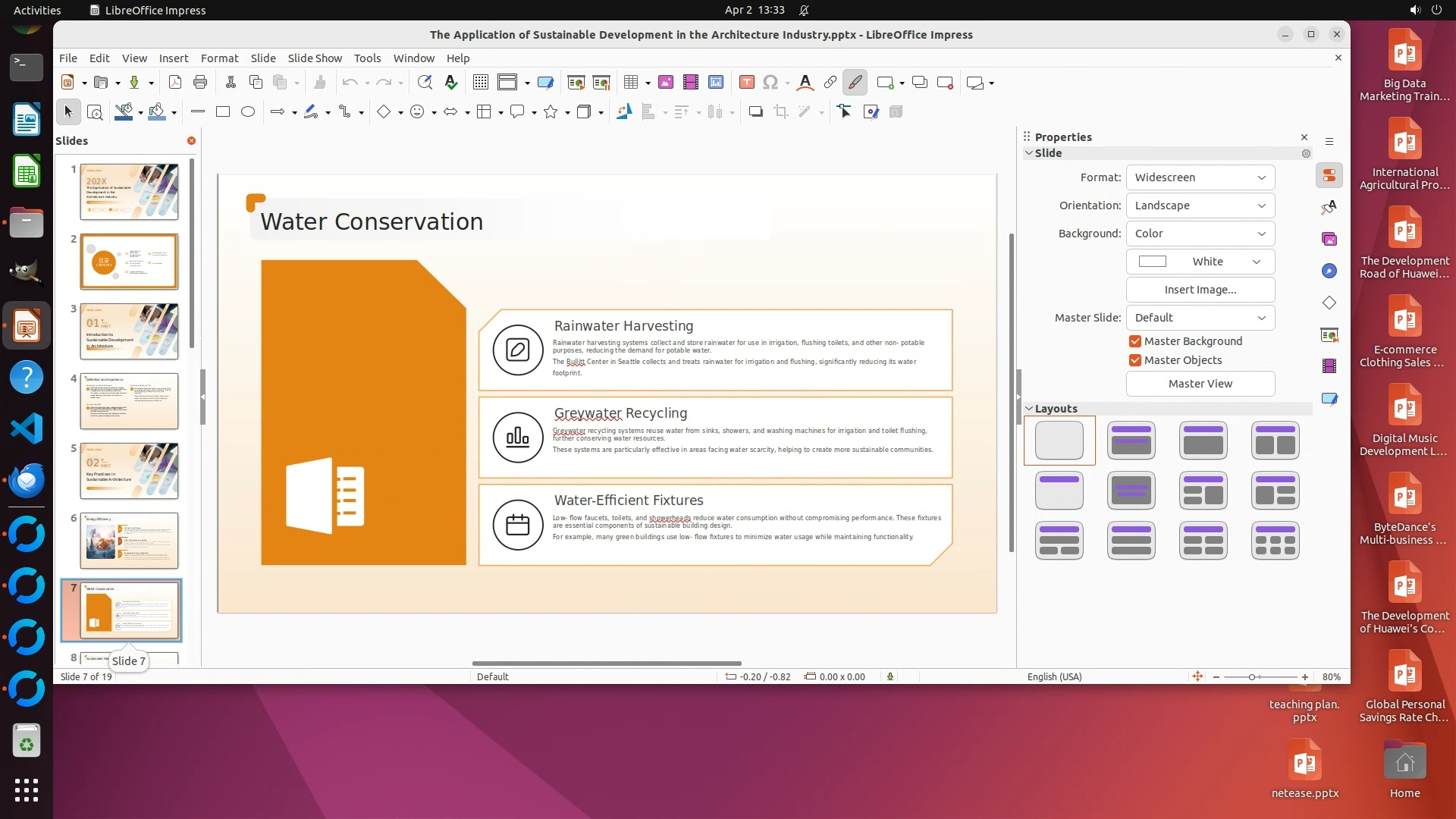Click the Insert Text Box icon
Image resolution: width=1456 pixels, height=819 pixels.
746,83
